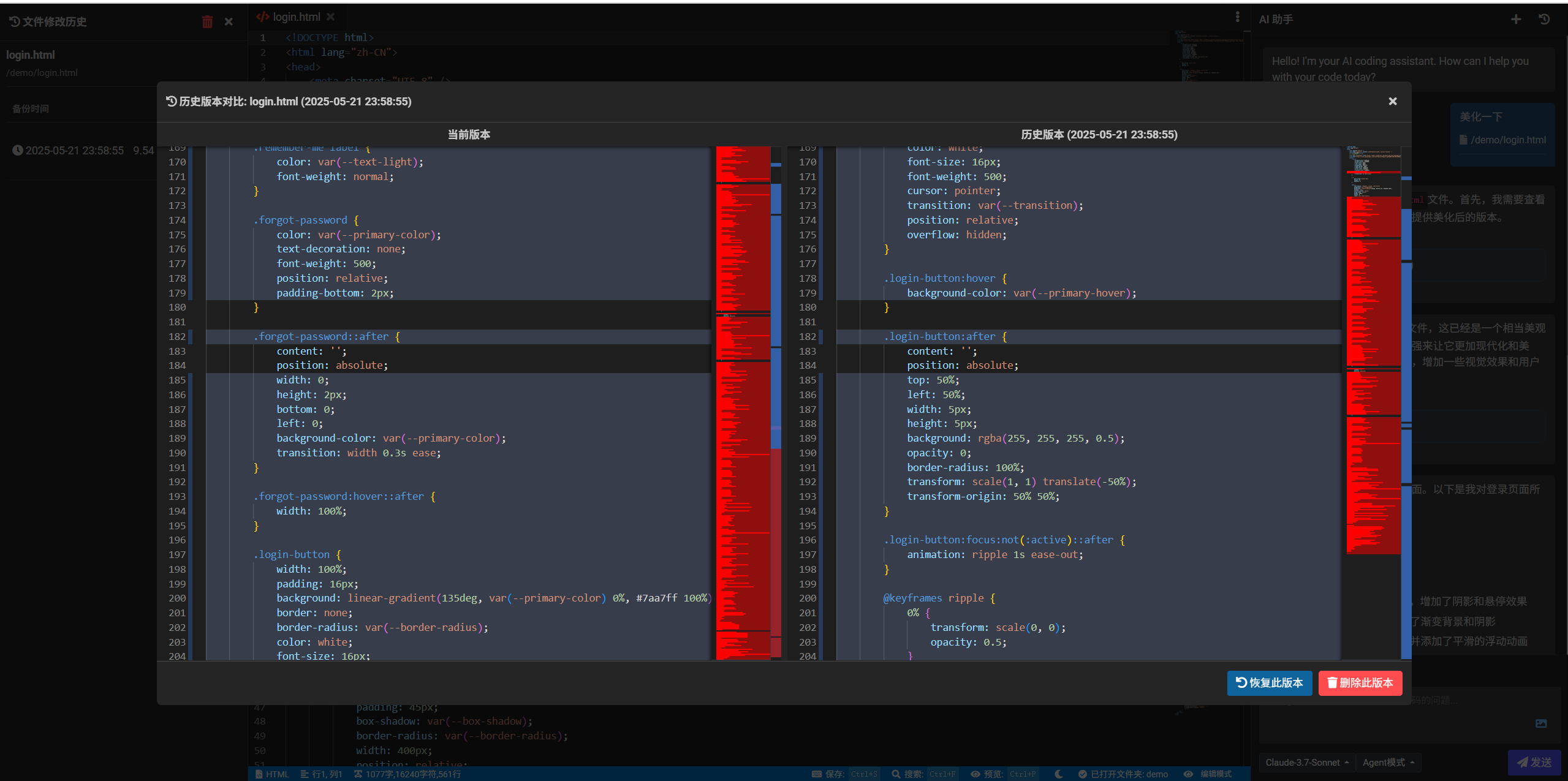Viewport: 1568px width, 781px height.
Task: Click the .login-button:focus:not(:active)::after line
Action: 1004,540
